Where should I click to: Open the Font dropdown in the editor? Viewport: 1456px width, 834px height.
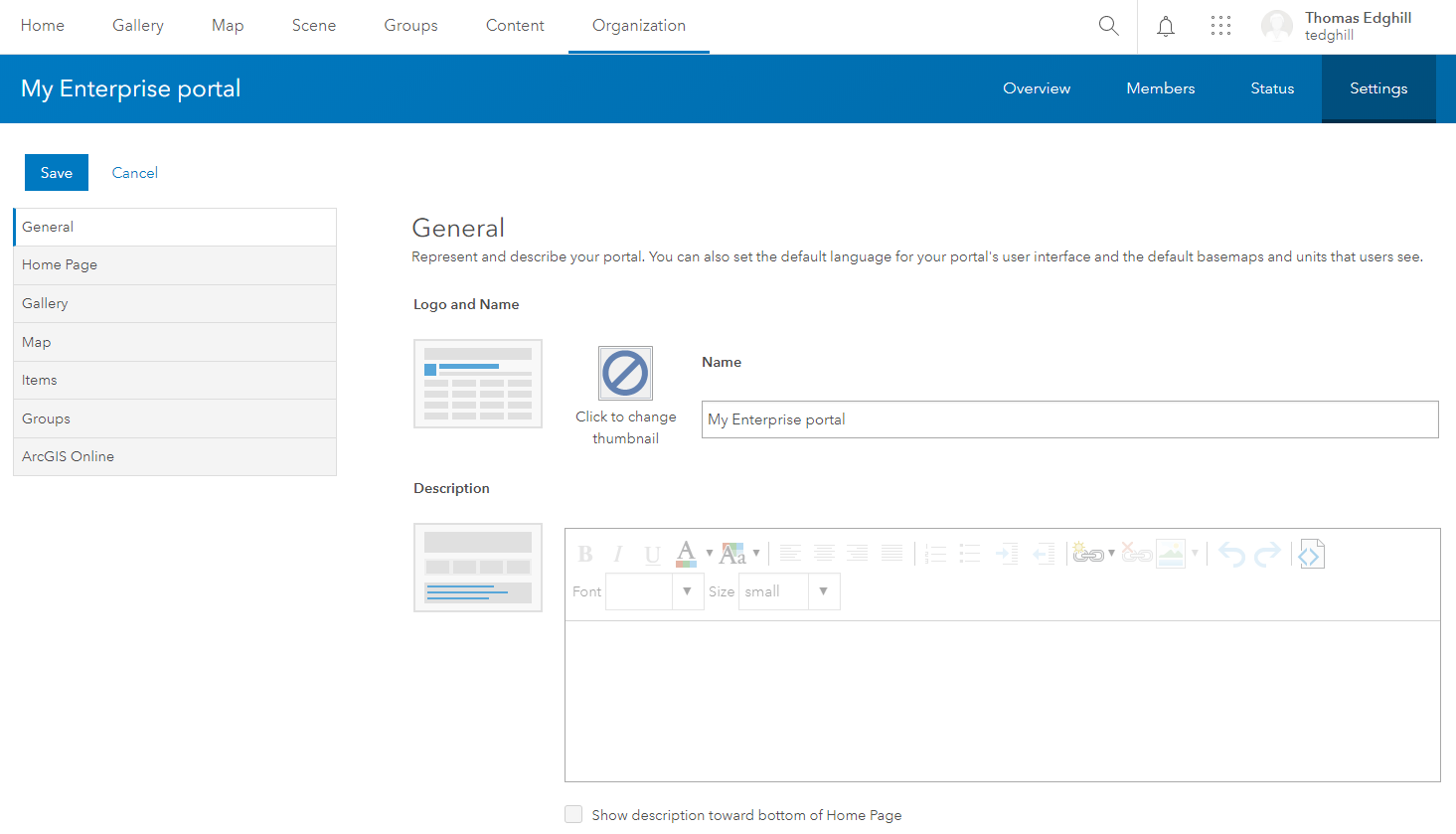(x=687, y=590)
